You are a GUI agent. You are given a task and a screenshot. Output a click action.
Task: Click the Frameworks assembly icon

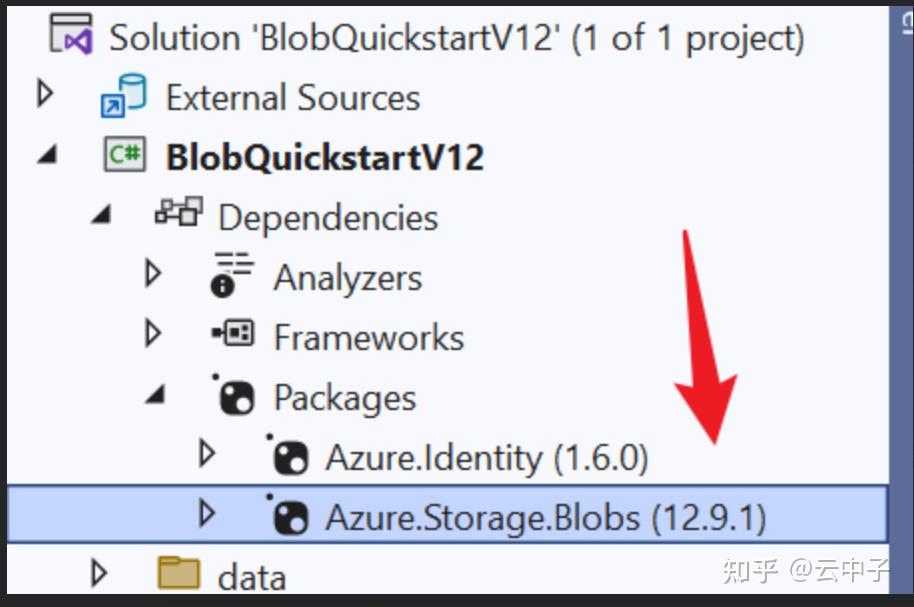233,335
